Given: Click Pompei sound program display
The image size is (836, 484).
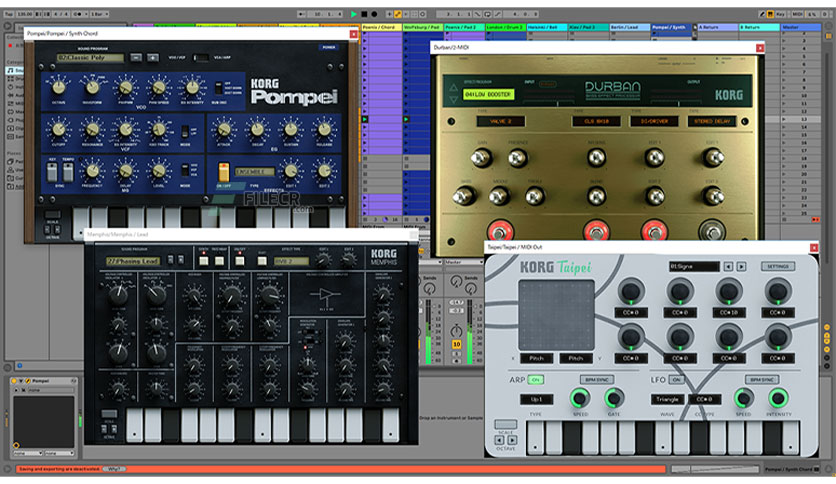Looking at the screenshot, I should tap(90, 57).
